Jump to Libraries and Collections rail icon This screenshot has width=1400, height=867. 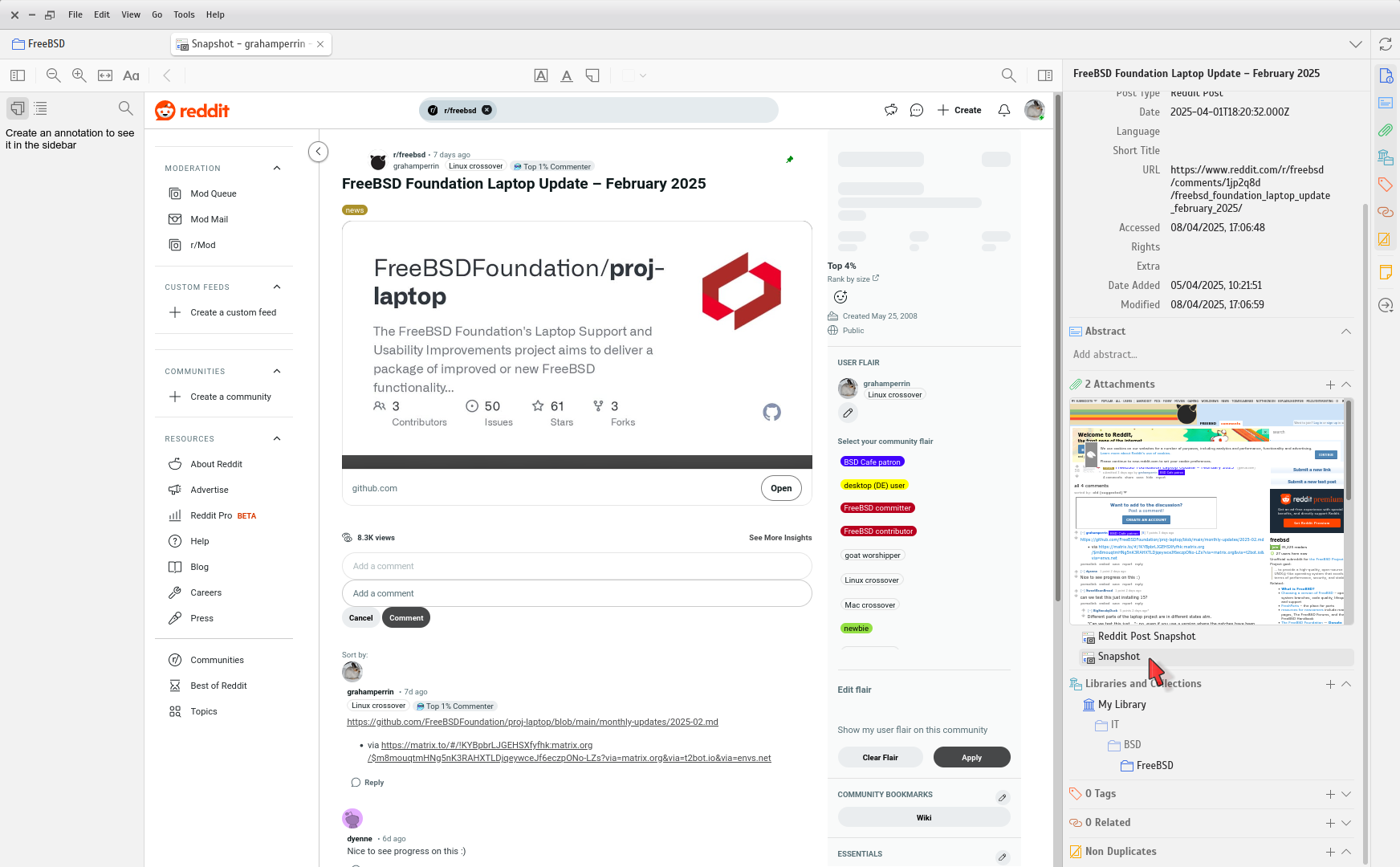click(1386, 157)
